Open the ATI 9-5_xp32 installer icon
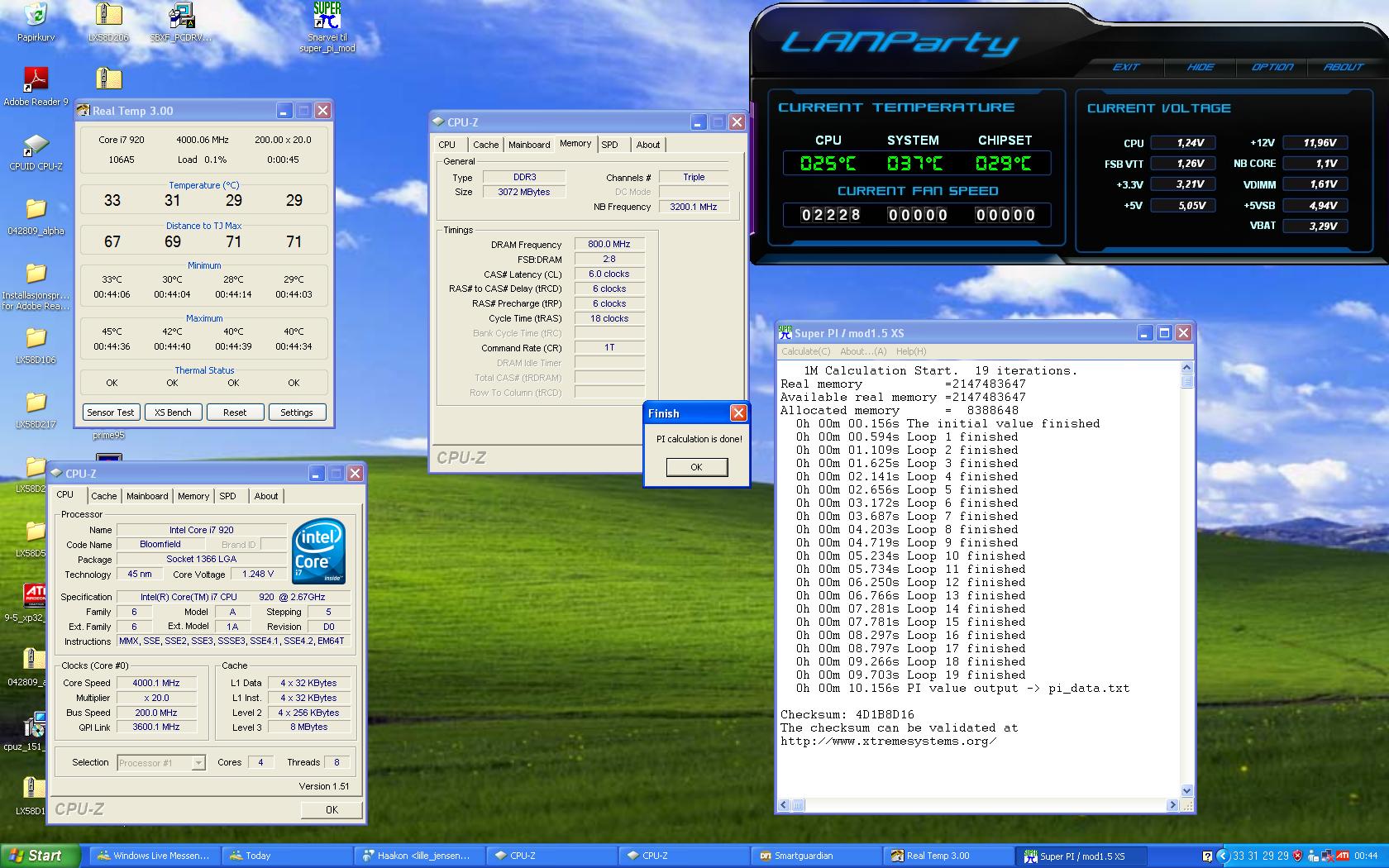The image size is (1389, 868). click(35, 595)
